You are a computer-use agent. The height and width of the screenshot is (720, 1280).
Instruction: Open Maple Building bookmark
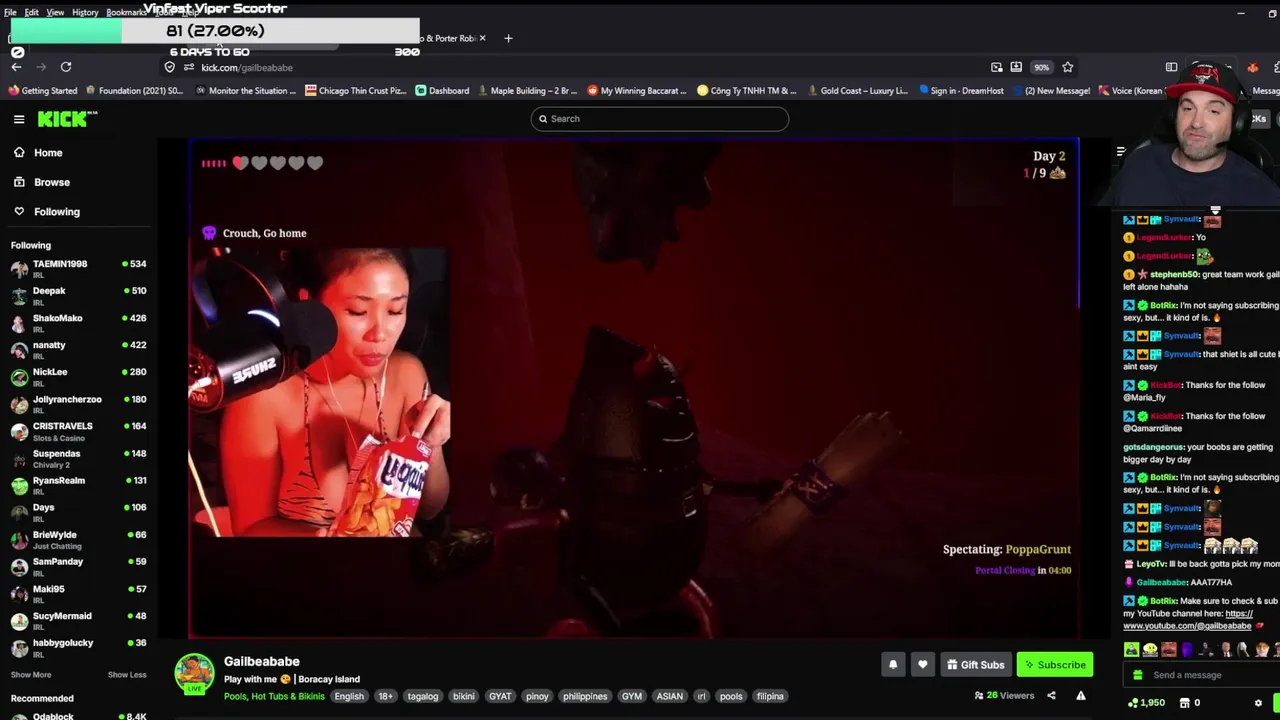click(527, 90)
